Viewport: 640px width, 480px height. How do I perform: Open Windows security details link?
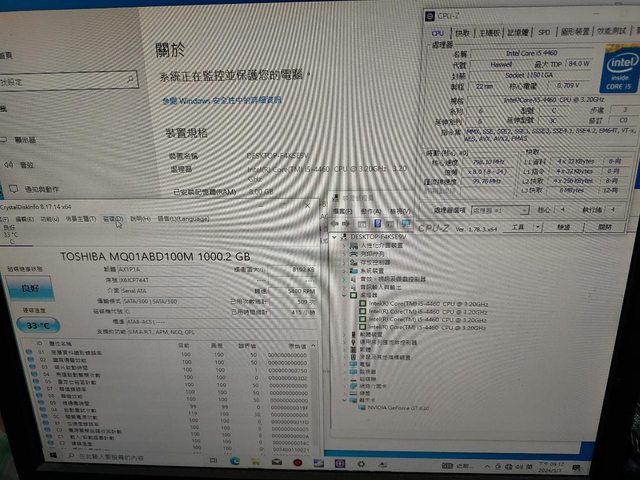[x=222, y=100]
